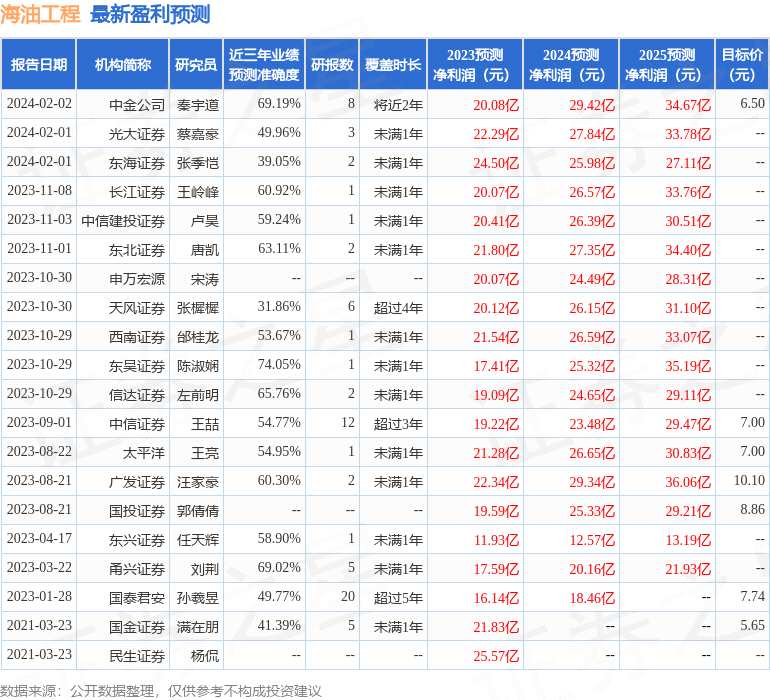Click researcher name 秦宇道
This screenshot has height=700, width=770.
(x=197, y=105)
